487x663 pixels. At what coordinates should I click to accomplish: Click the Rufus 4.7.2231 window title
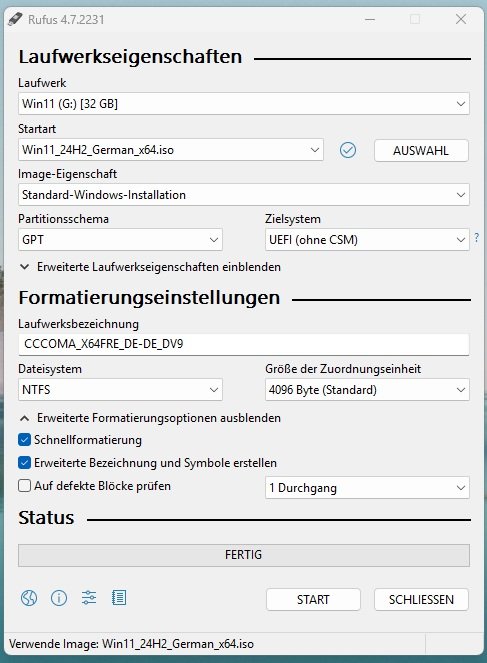[66, 19]
